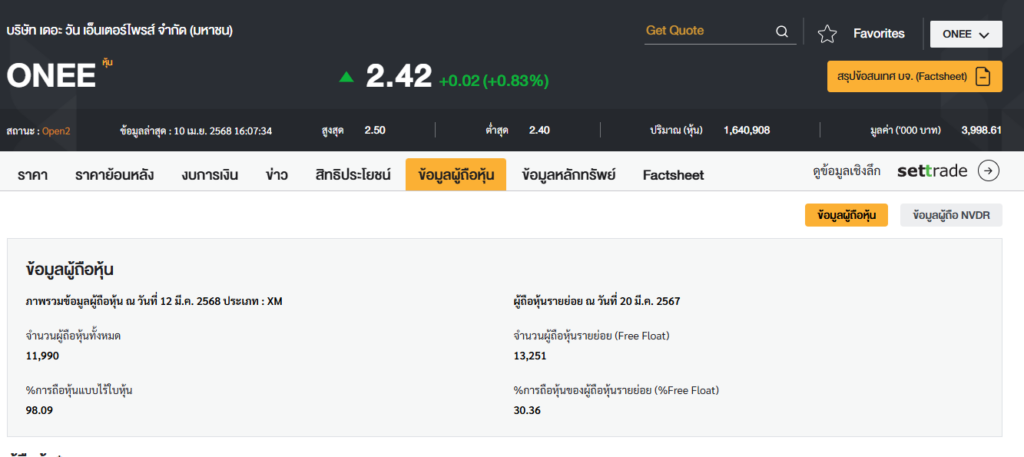The height and width of the screenshot is (457, 1024).
Task: Click the settrade logo
Action: tap(932, 171)
